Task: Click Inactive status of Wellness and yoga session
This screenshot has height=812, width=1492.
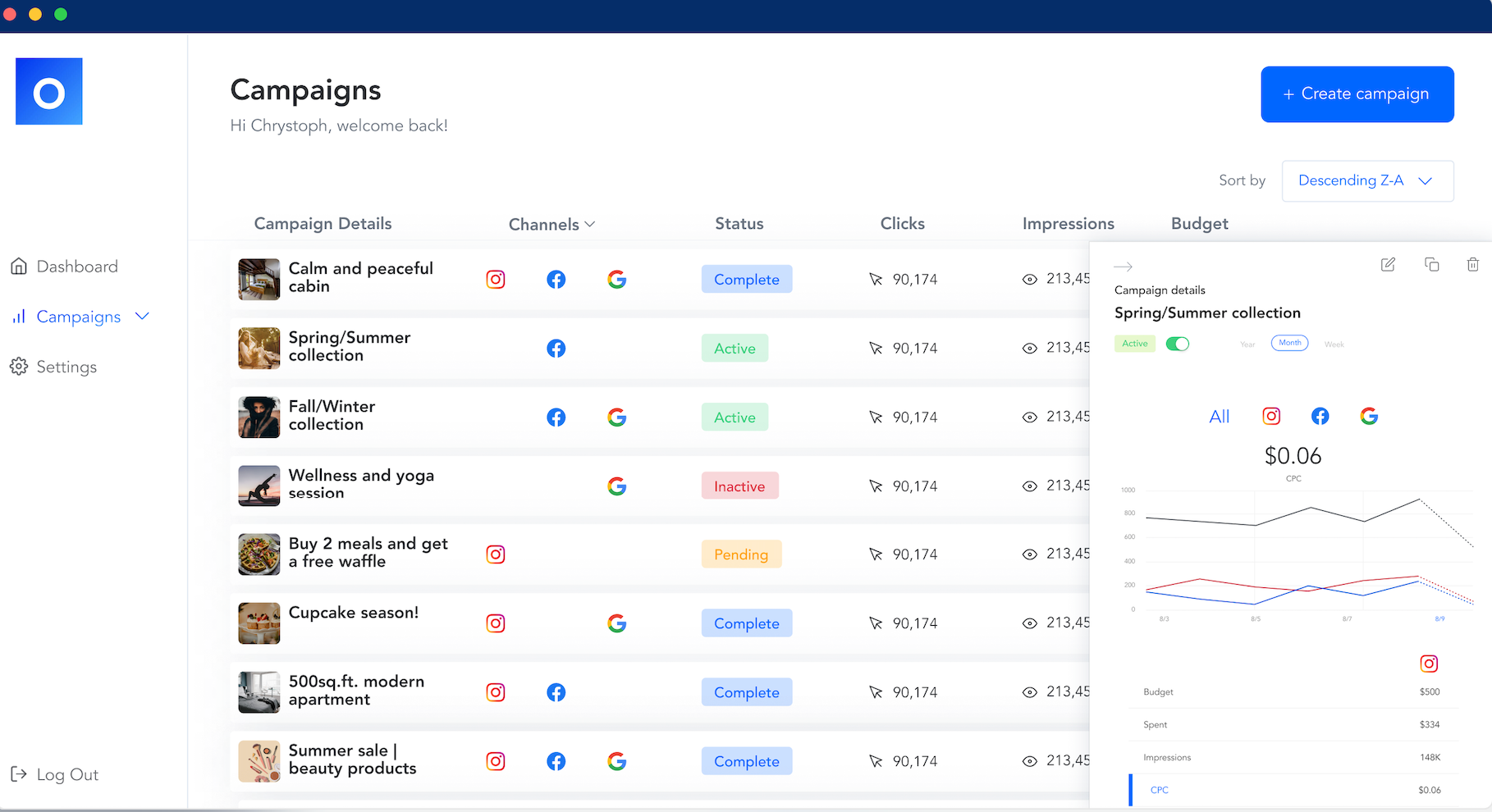Action: [739, 486]
